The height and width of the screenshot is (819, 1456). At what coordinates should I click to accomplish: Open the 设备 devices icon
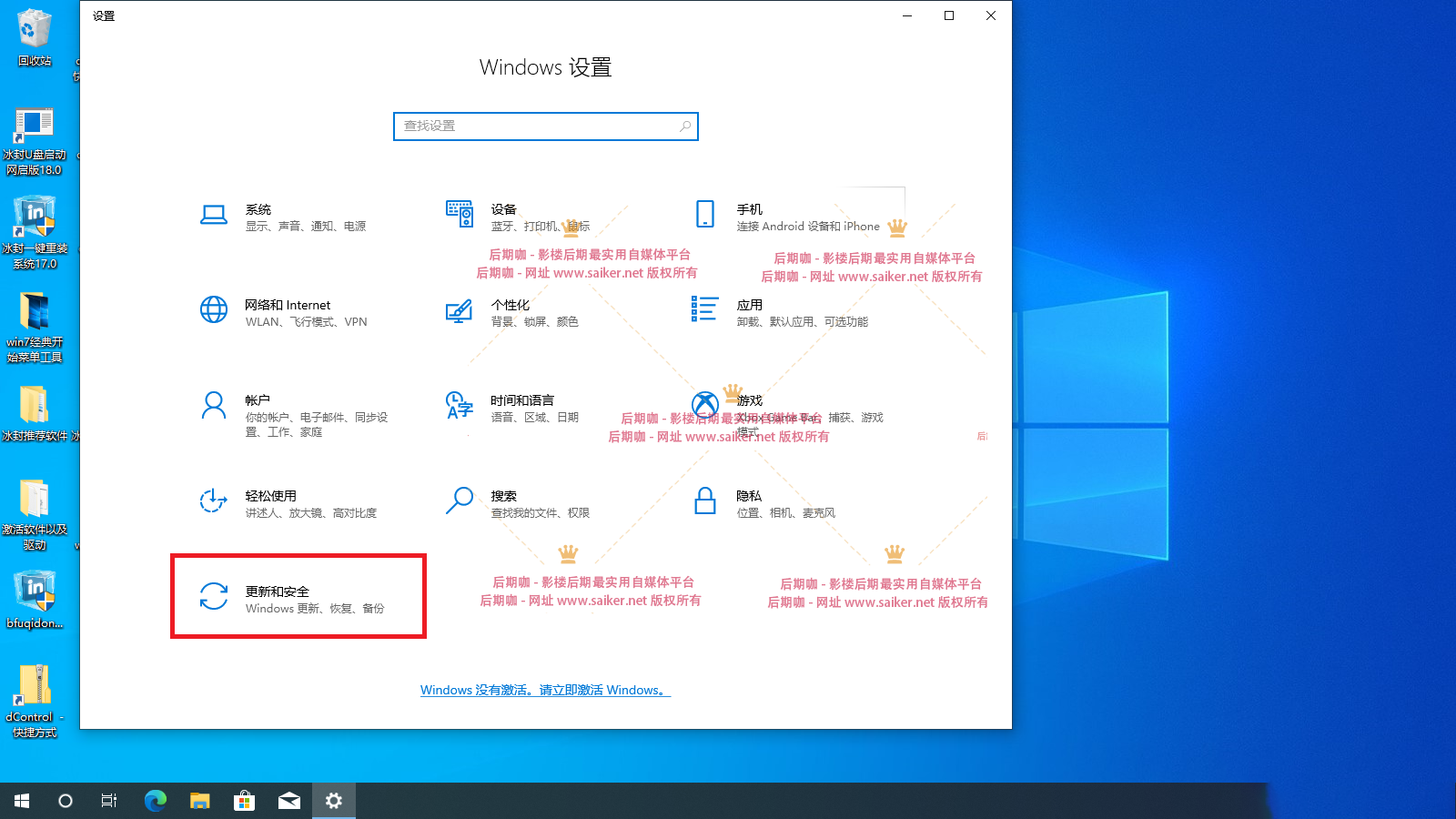click(x=460, y=214)
